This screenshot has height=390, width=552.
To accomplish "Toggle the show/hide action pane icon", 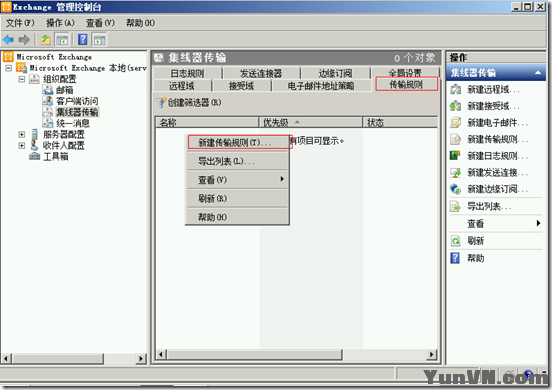I will [x=99, y=40].
